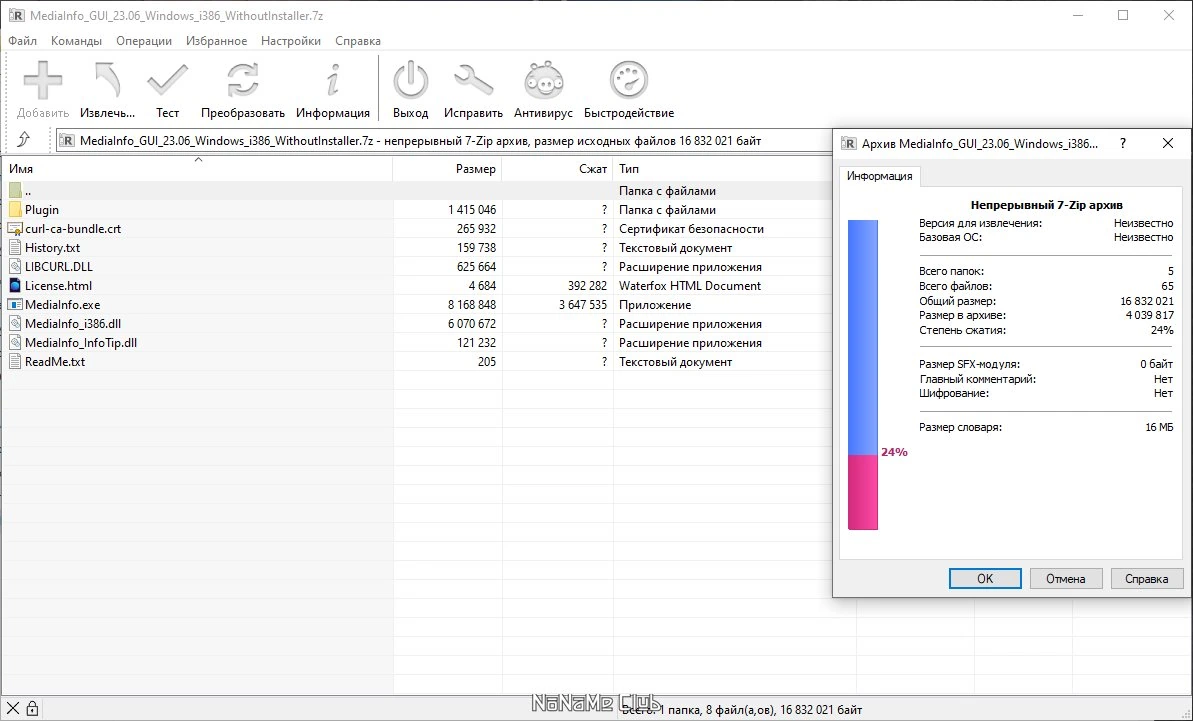Click packed size value 392 282
Screen dimensions: 1193x721
click(587, 285)
